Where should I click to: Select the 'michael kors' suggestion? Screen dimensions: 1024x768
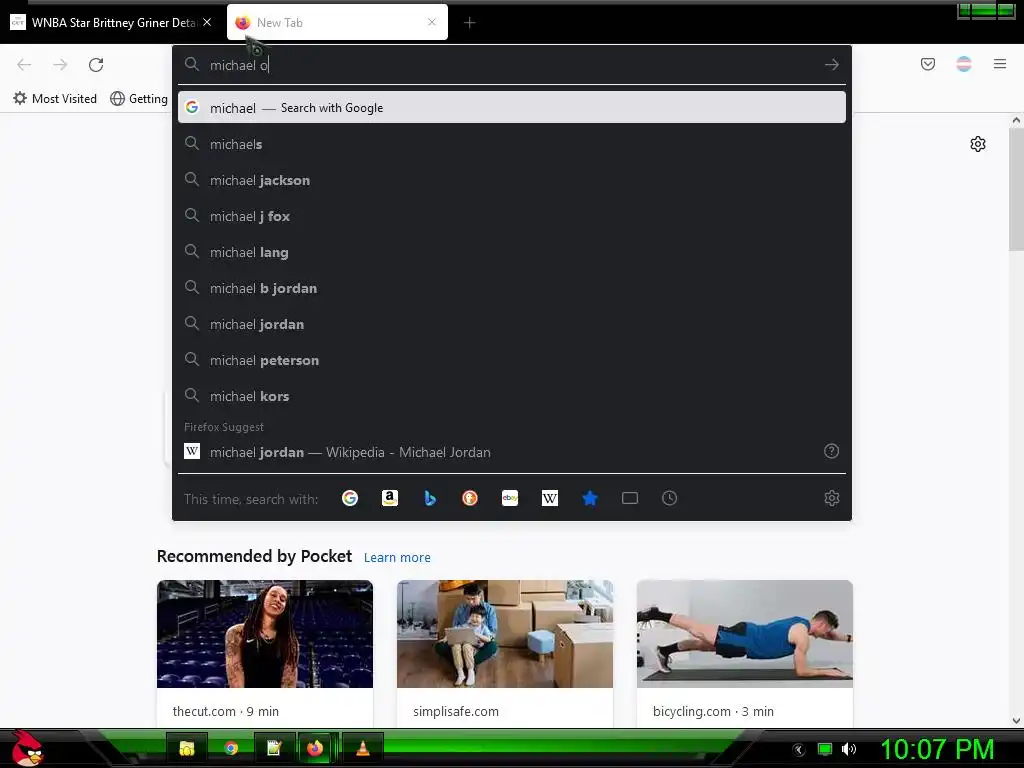[x=511, y=396]
